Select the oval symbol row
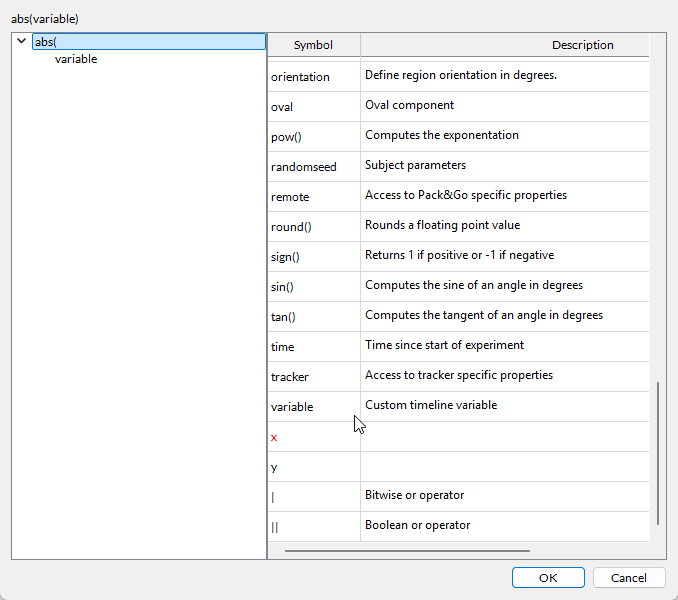The height and width of the screenshot is (600, 678). pos(282,107)
